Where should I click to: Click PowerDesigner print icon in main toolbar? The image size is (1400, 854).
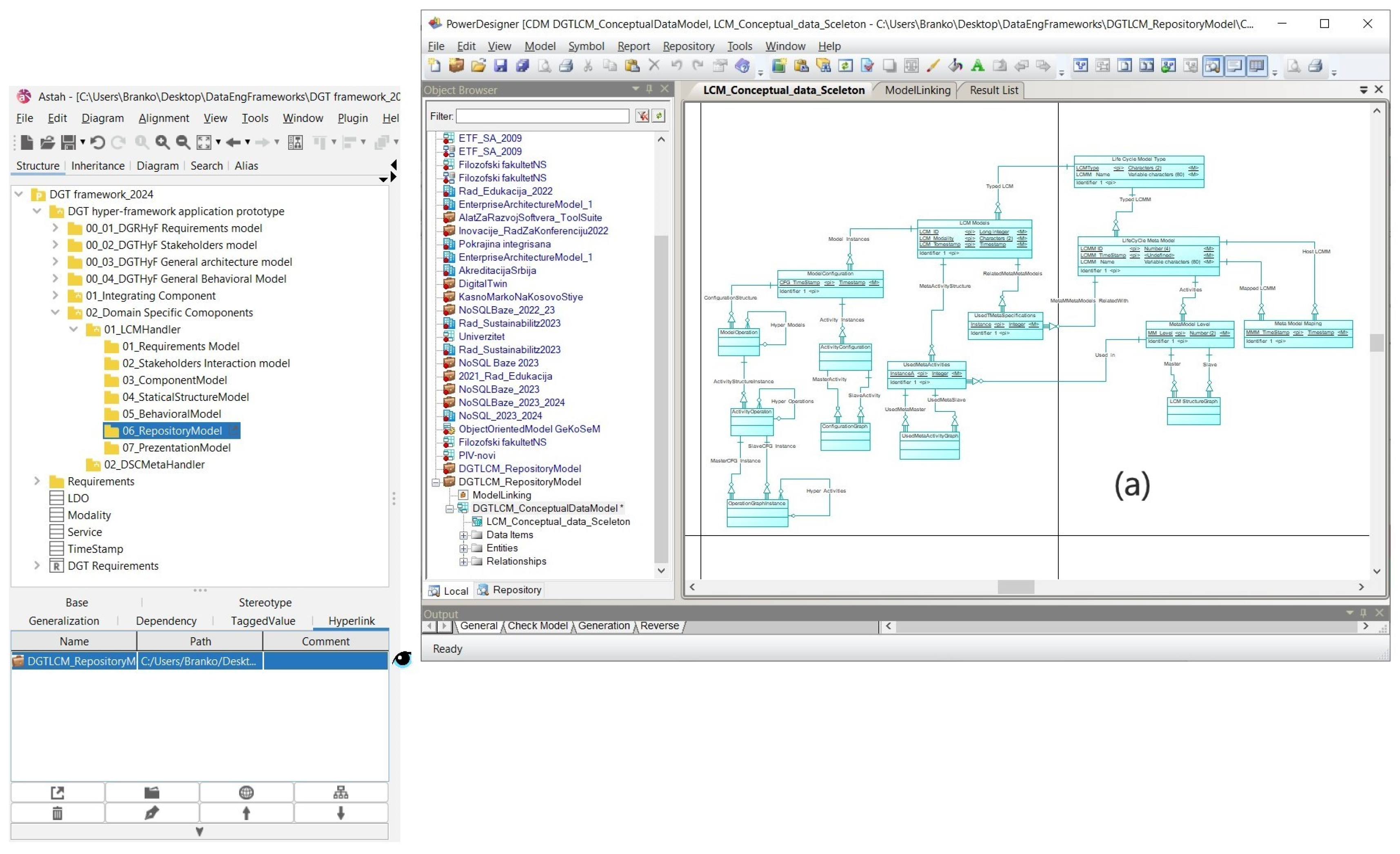coord(566,66)
